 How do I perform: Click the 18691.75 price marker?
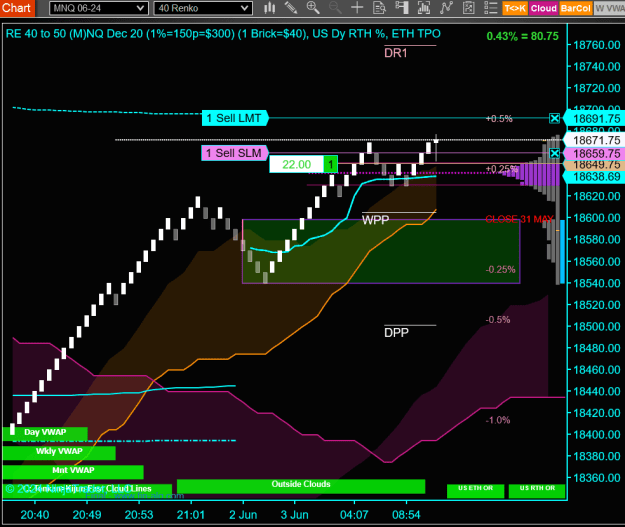tap(596, 118)
